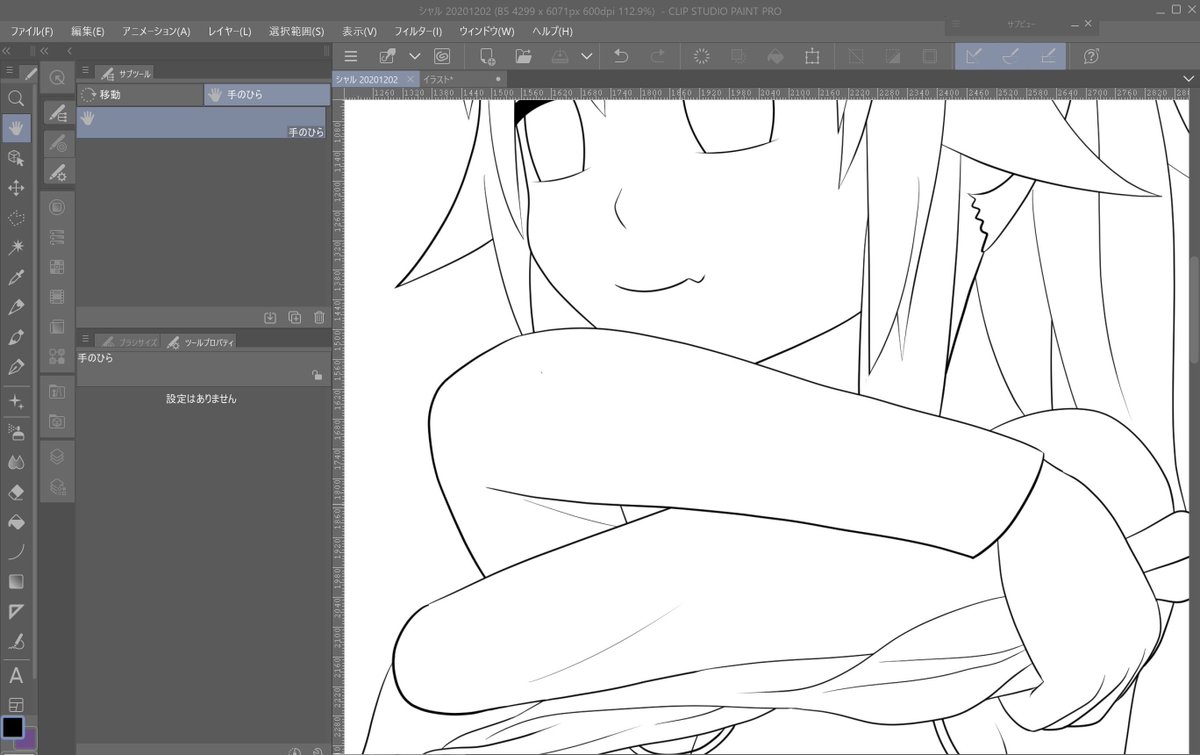Collapse the sub tool dock double-chevron
Image resolution: width=1200 pixels, height=755 pixels.
coord(45,50)
